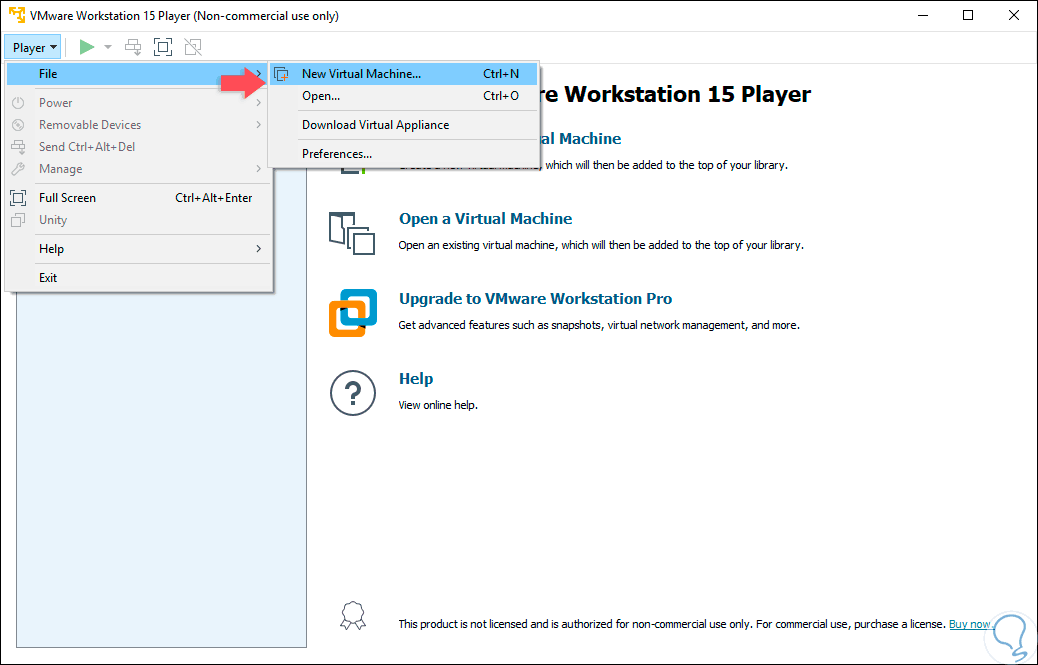The image size is (1038, 665).
Task: Click the Buy now link
Action: click(x=970, y=624)
